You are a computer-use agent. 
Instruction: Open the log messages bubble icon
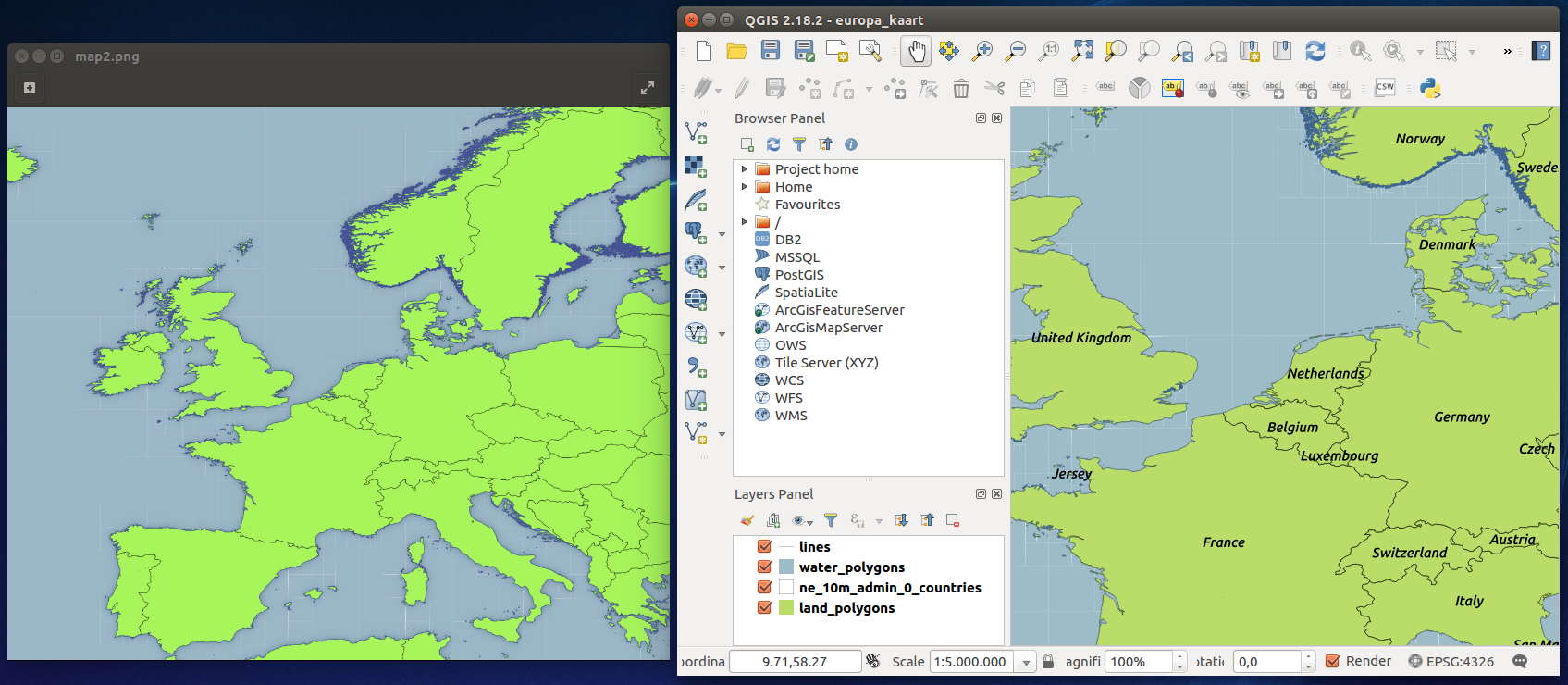(x=1520, y=661)
